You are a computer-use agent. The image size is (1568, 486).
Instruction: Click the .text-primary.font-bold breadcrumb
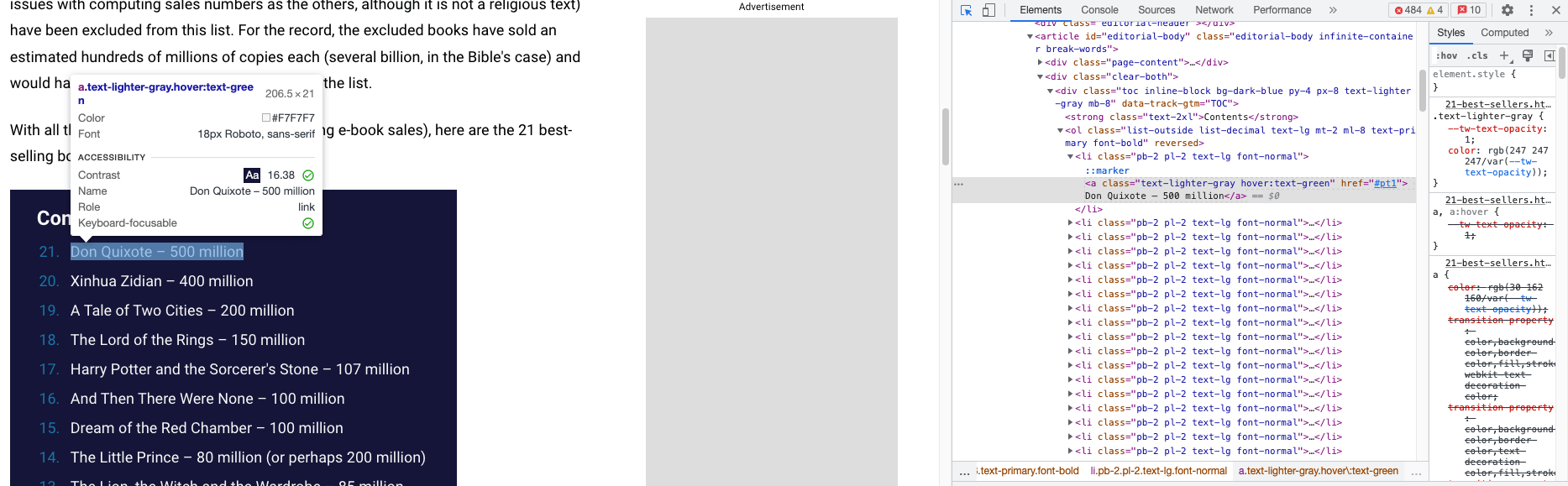tap(1027, 471)
